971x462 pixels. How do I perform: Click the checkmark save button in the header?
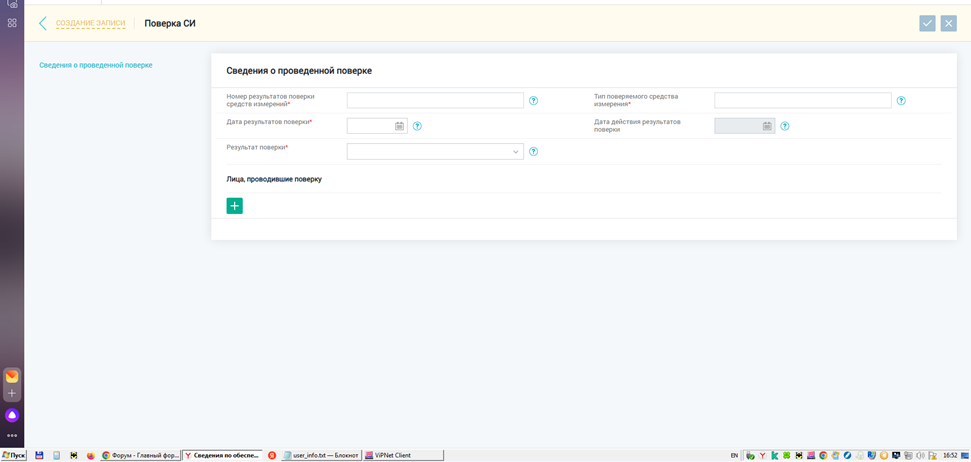(927, 23)
